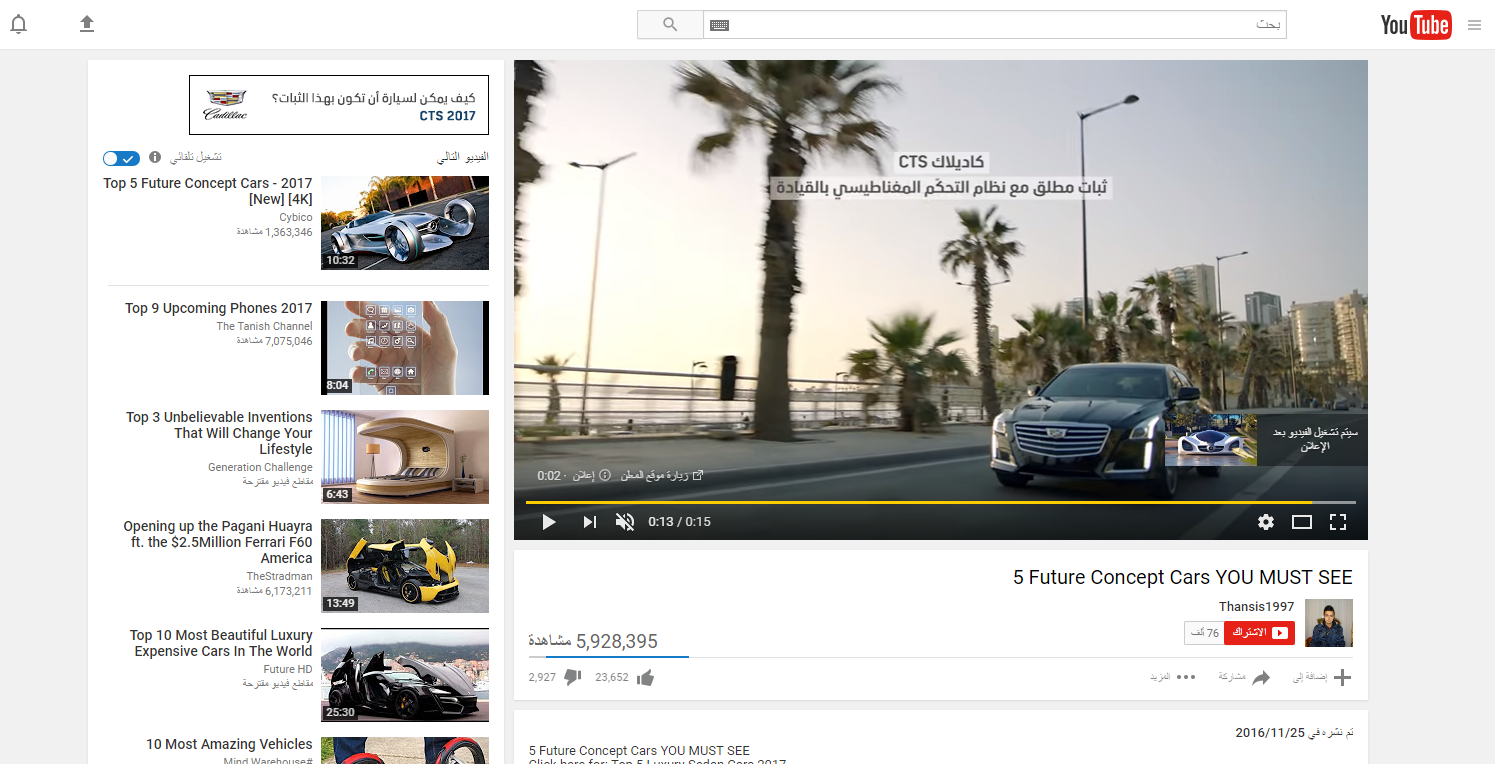Open the Cadillac CTS 2017 ad banner
This screenshot has height=764, width=1495.
tap(339, 105)
